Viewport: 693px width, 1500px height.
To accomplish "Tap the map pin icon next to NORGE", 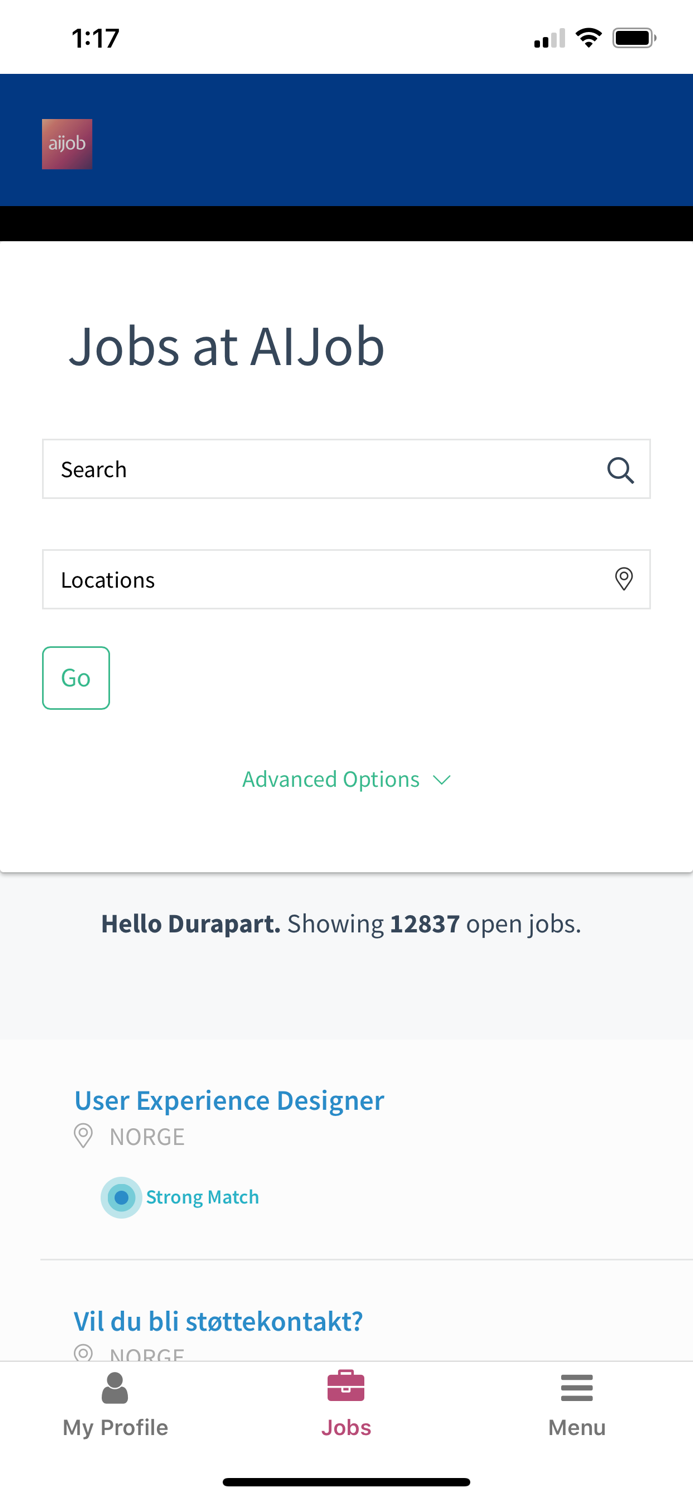I will [84, 1136].
